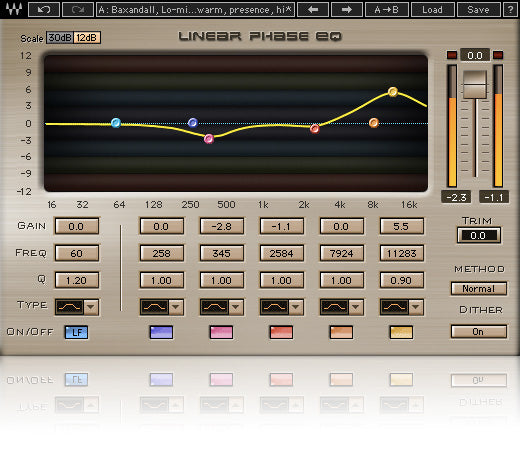Image resolution: width=520 pixels, height=450 pixels.
Task: Reset the right clip indicator light
Action: coord(498,55)
